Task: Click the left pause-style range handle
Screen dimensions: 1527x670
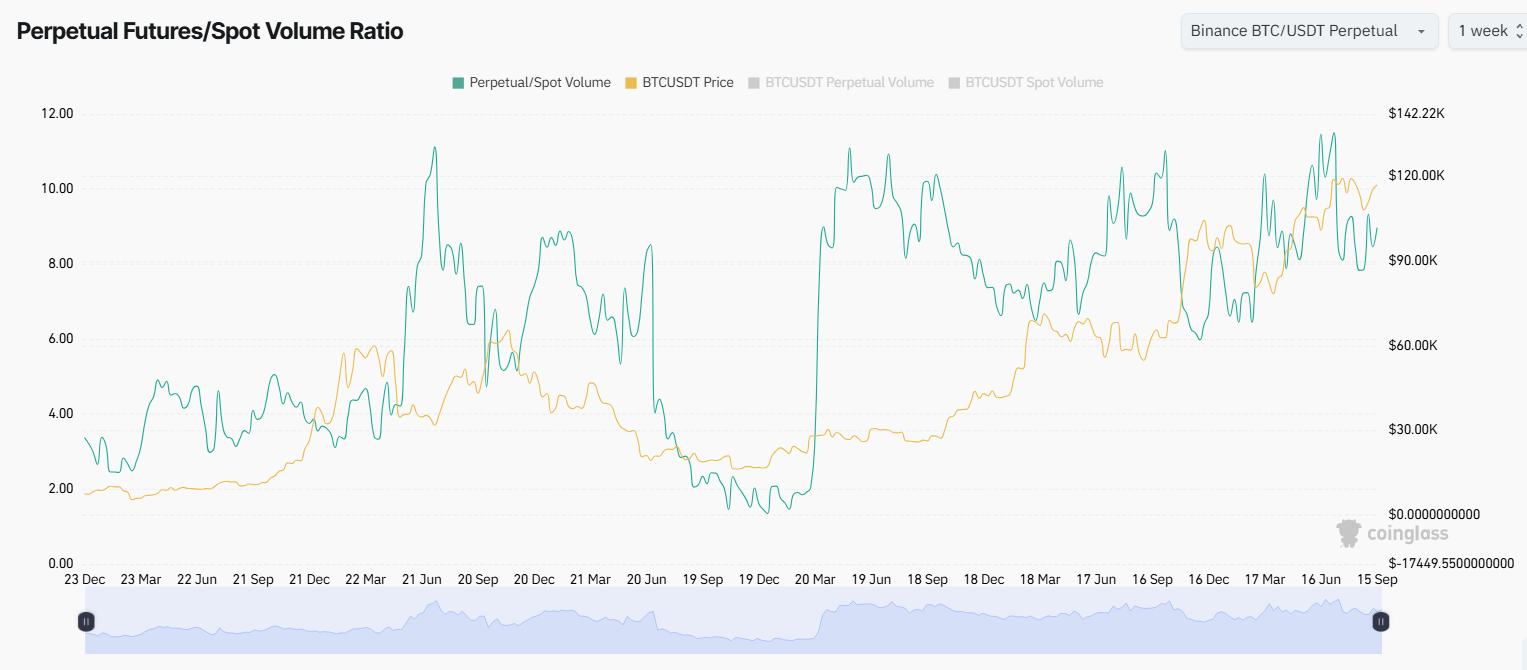Action: pos(86,622)
